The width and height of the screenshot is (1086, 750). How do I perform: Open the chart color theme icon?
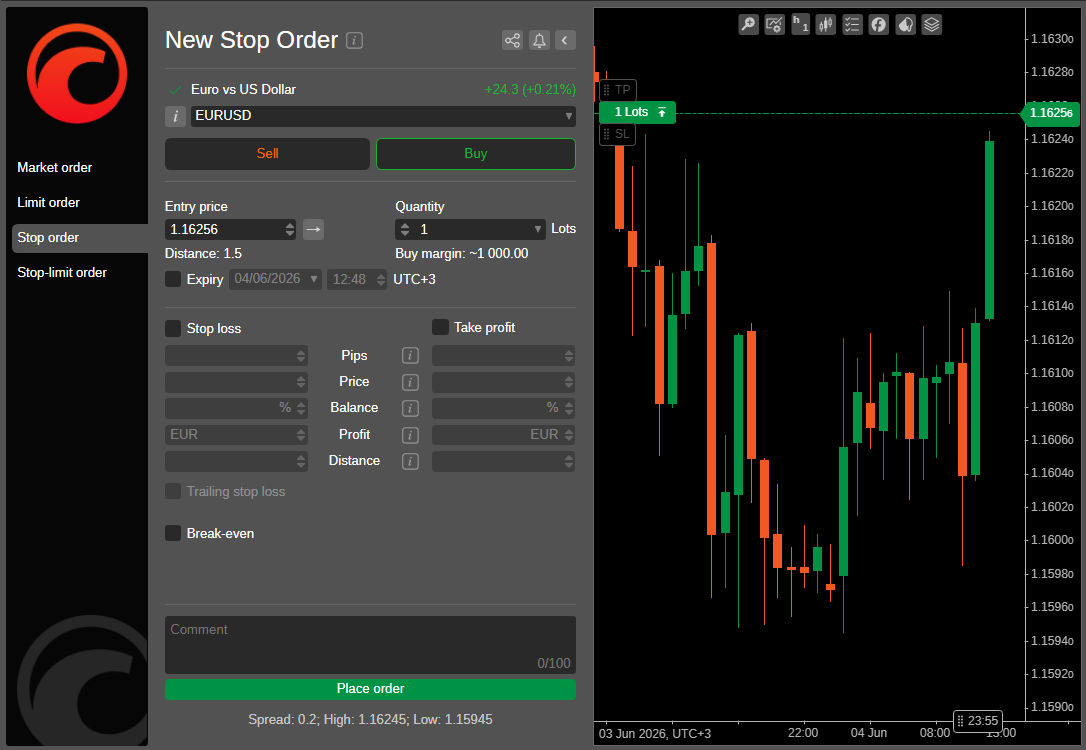pos(905,25)
